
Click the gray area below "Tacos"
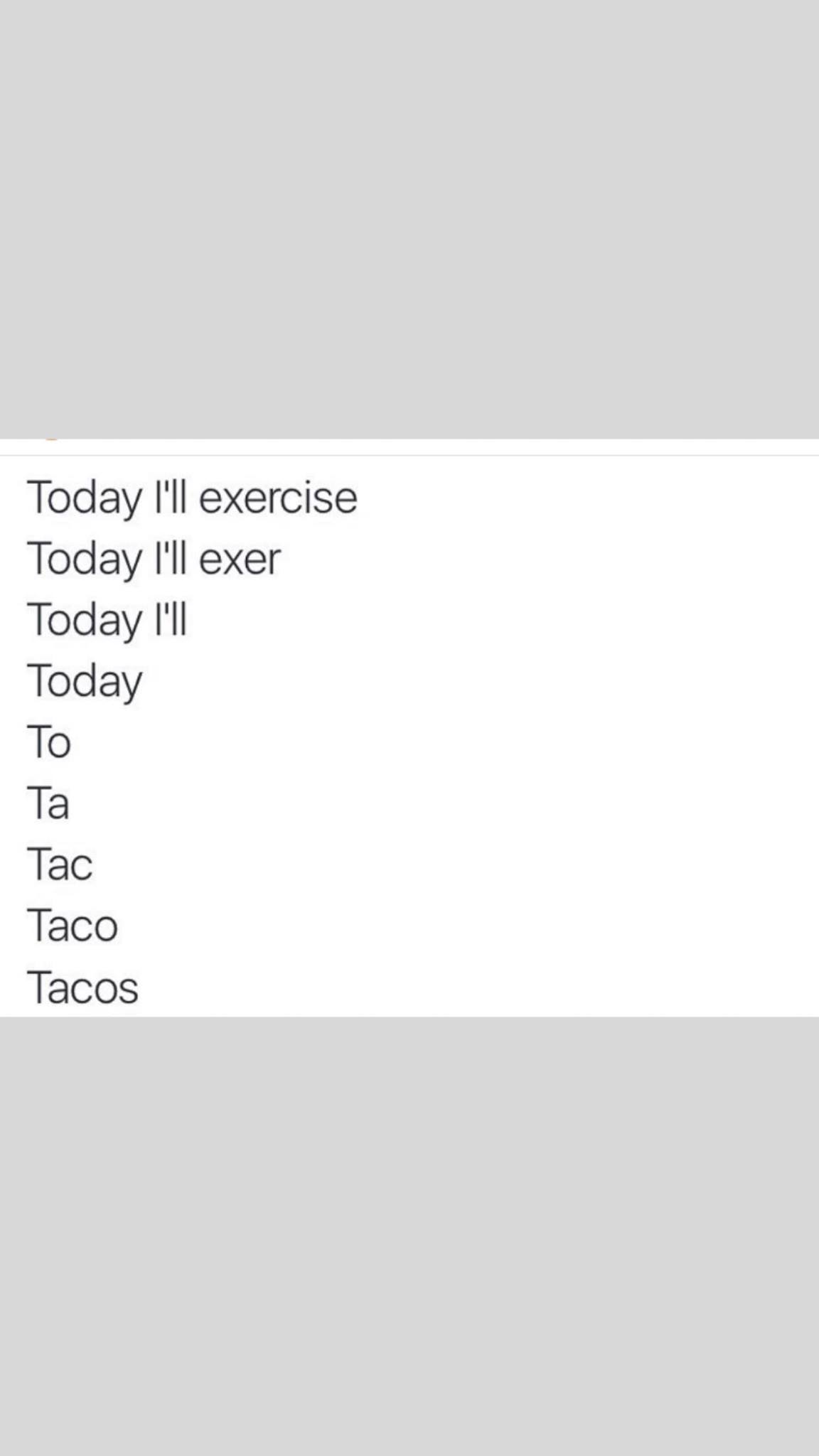409,1237
